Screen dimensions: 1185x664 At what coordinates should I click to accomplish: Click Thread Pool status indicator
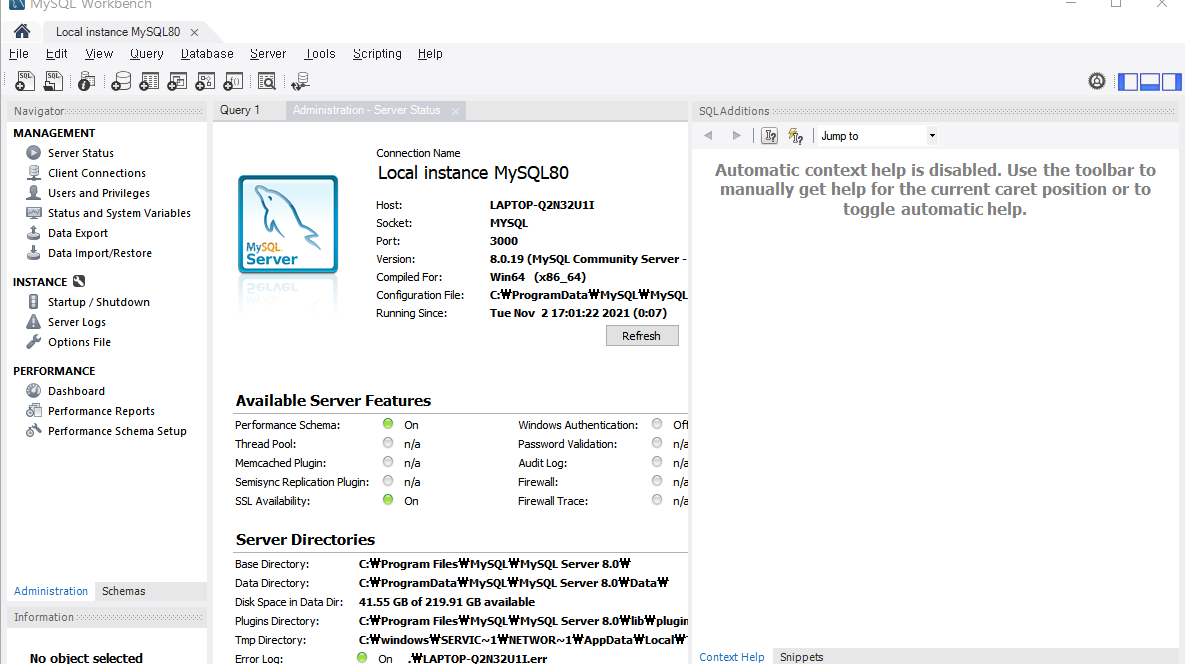[x=388, y=443]
